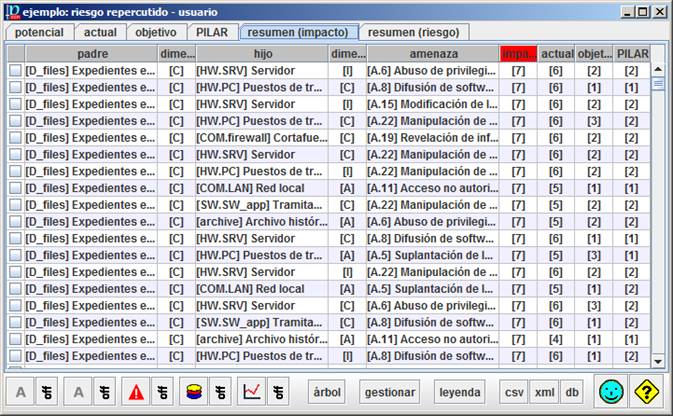The image size is (673, 416).
Task: Click the padre column header
Action: pyautogui.click(x=92, y=52)
